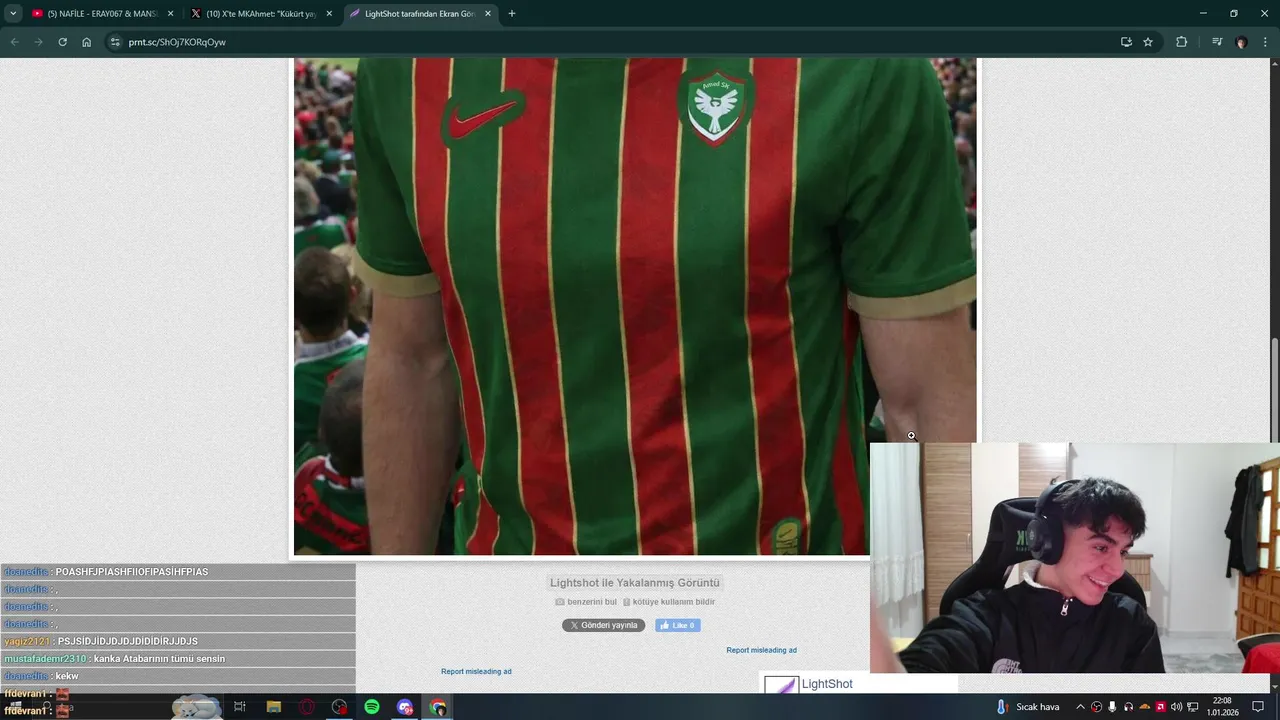Open the AMD software tray icon
Screen dimensions: 1280x720
pos(1161,707)
